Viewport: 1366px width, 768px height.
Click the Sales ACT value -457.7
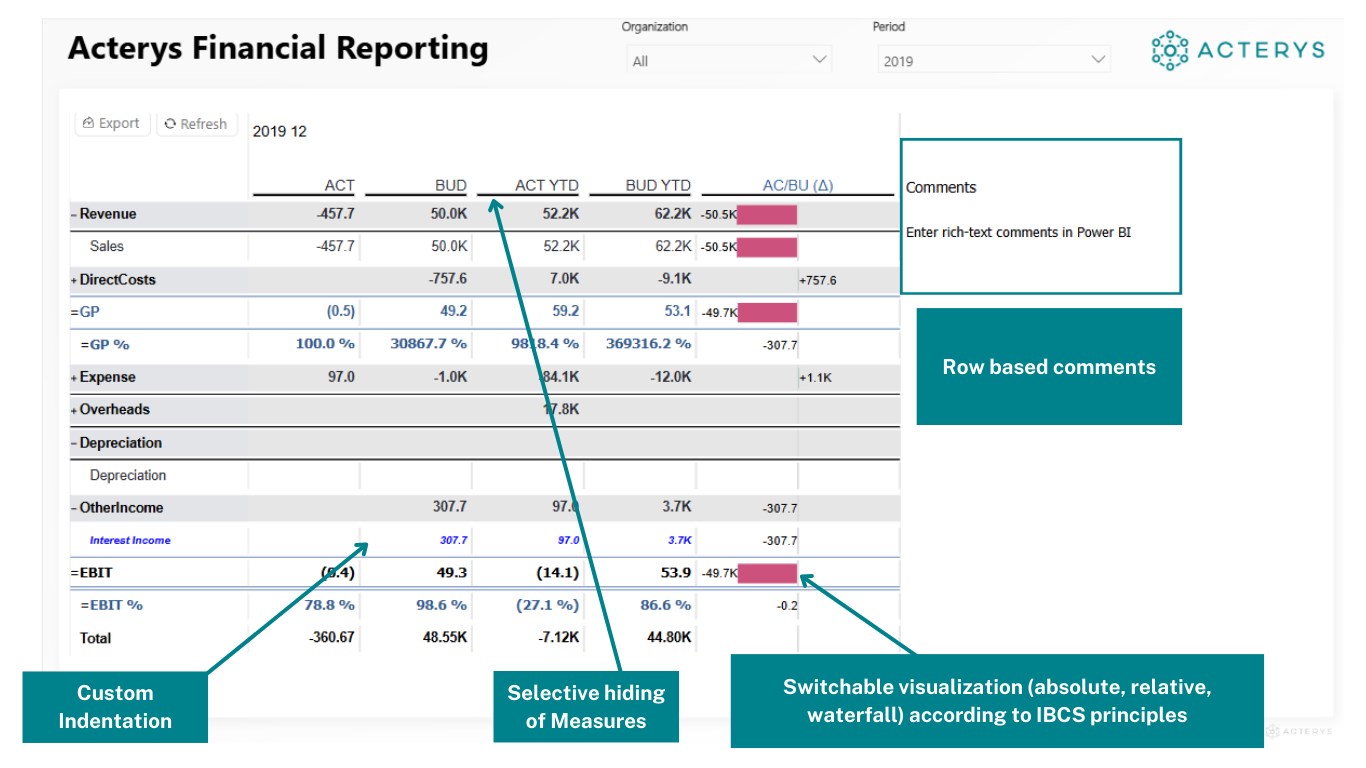[x=335, y=246]
